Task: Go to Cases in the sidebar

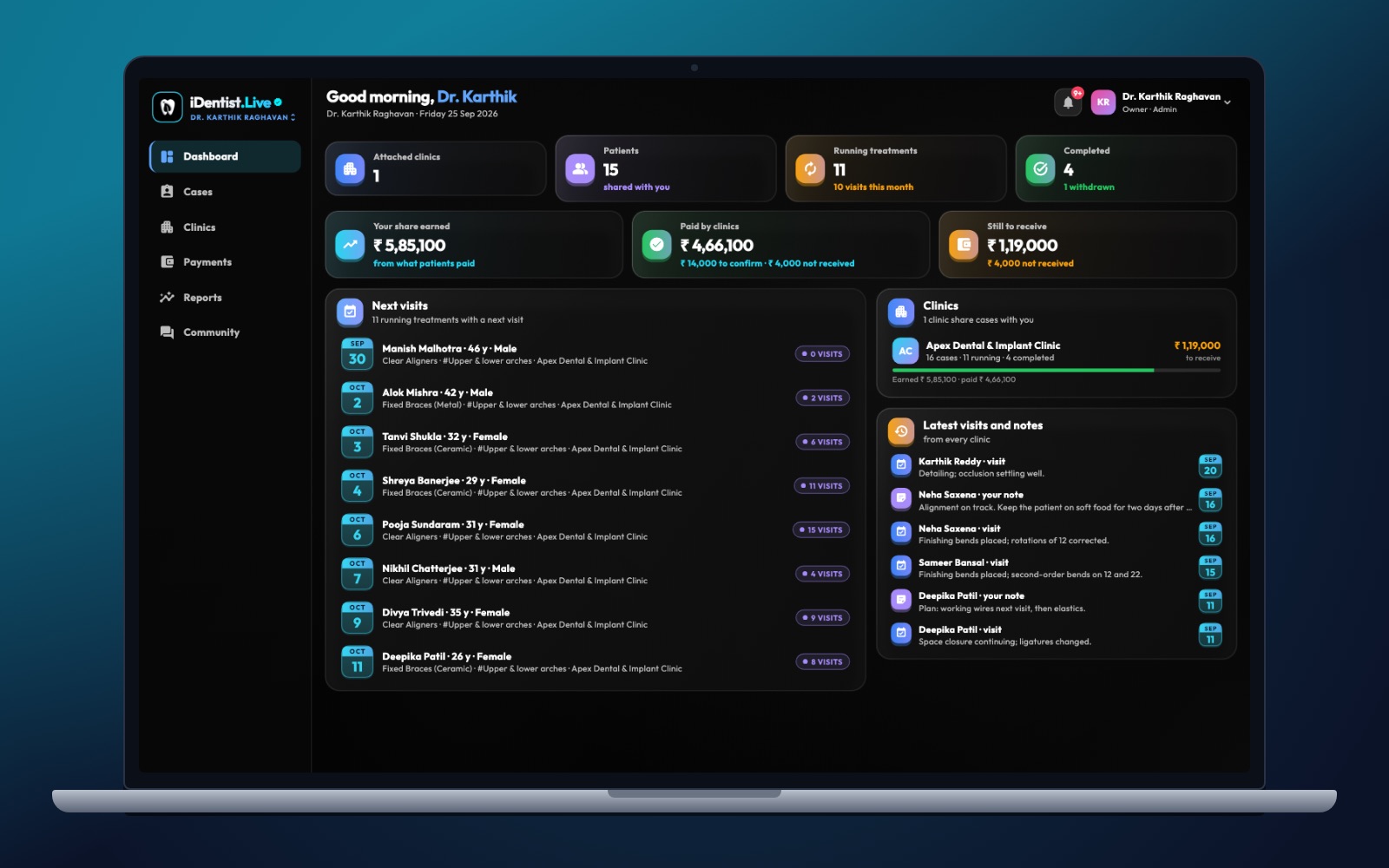Action: point(225,192)
